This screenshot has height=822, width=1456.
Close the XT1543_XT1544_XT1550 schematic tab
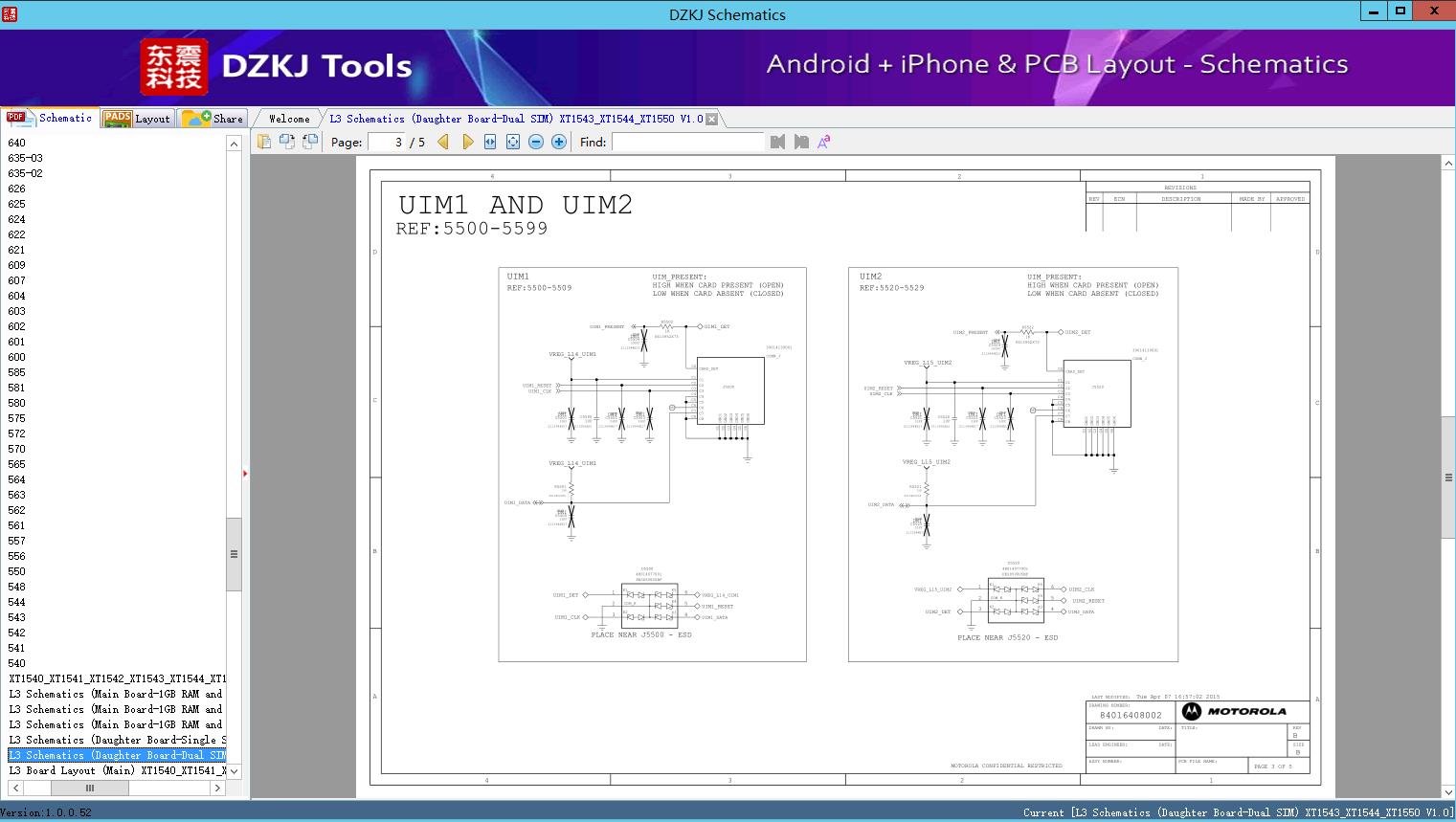click(x=711, y=118)
